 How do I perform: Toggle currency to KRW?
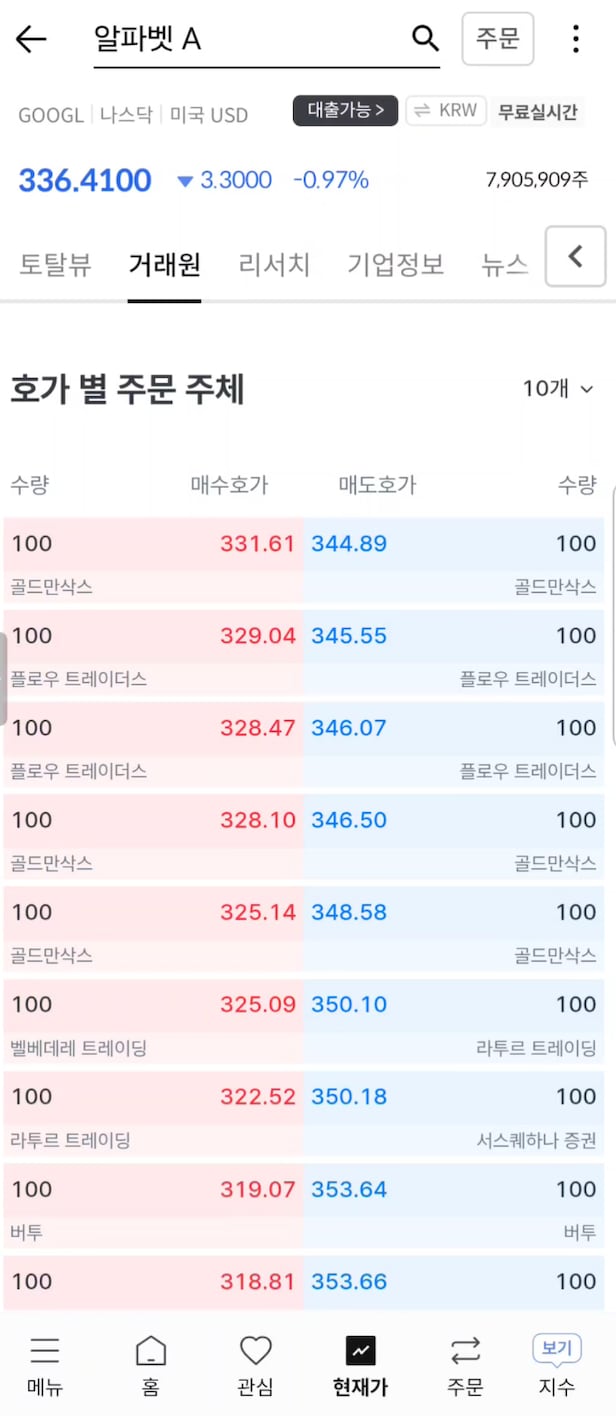[446, 111]
